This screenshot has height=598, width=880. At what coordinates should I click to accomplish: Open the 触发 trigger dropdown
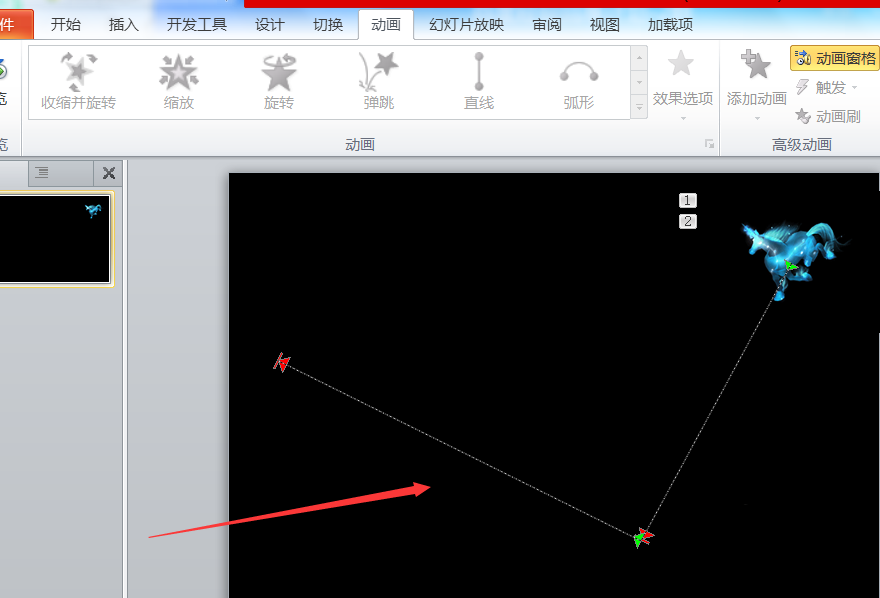(x=827, y=88)
